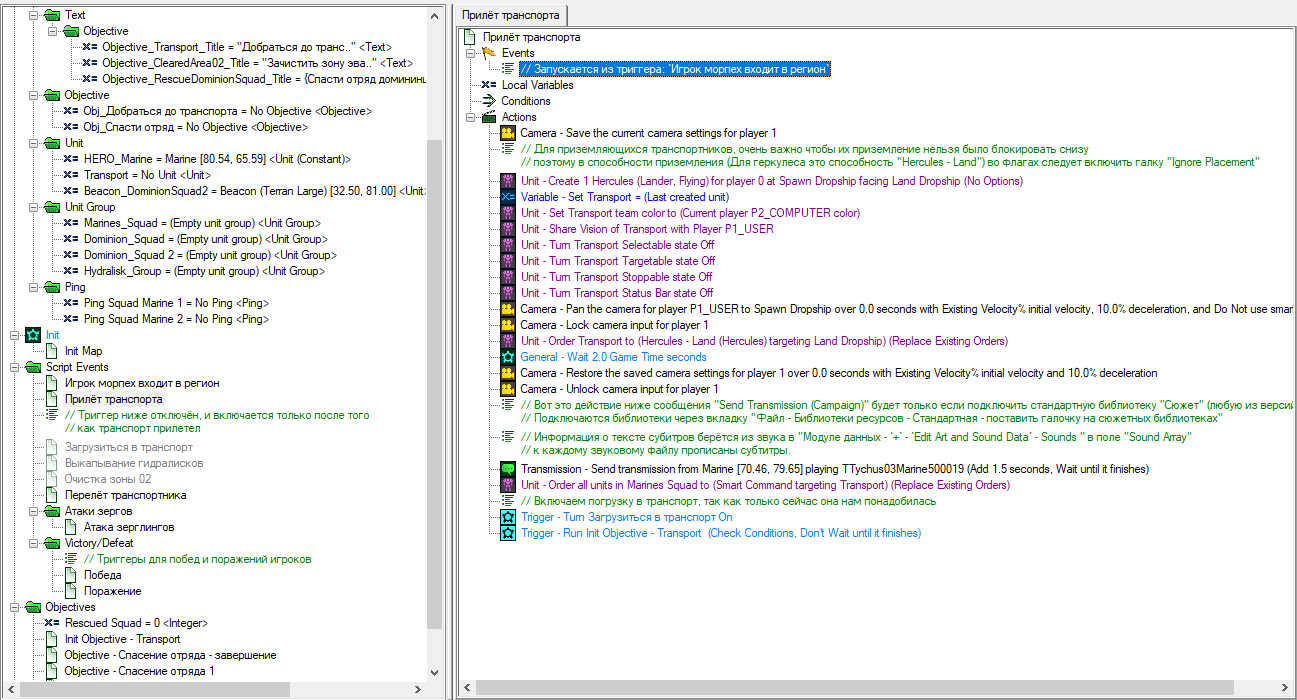Click the variable icon for Set Transport action
This screenshot has height=700, width=1297.
507,197
